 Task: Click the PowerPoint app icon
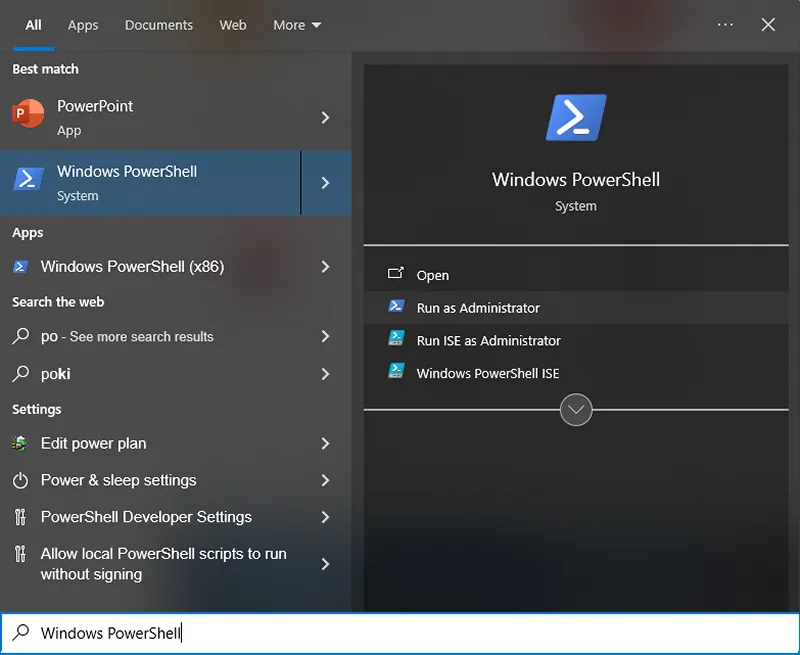point(28,113)
